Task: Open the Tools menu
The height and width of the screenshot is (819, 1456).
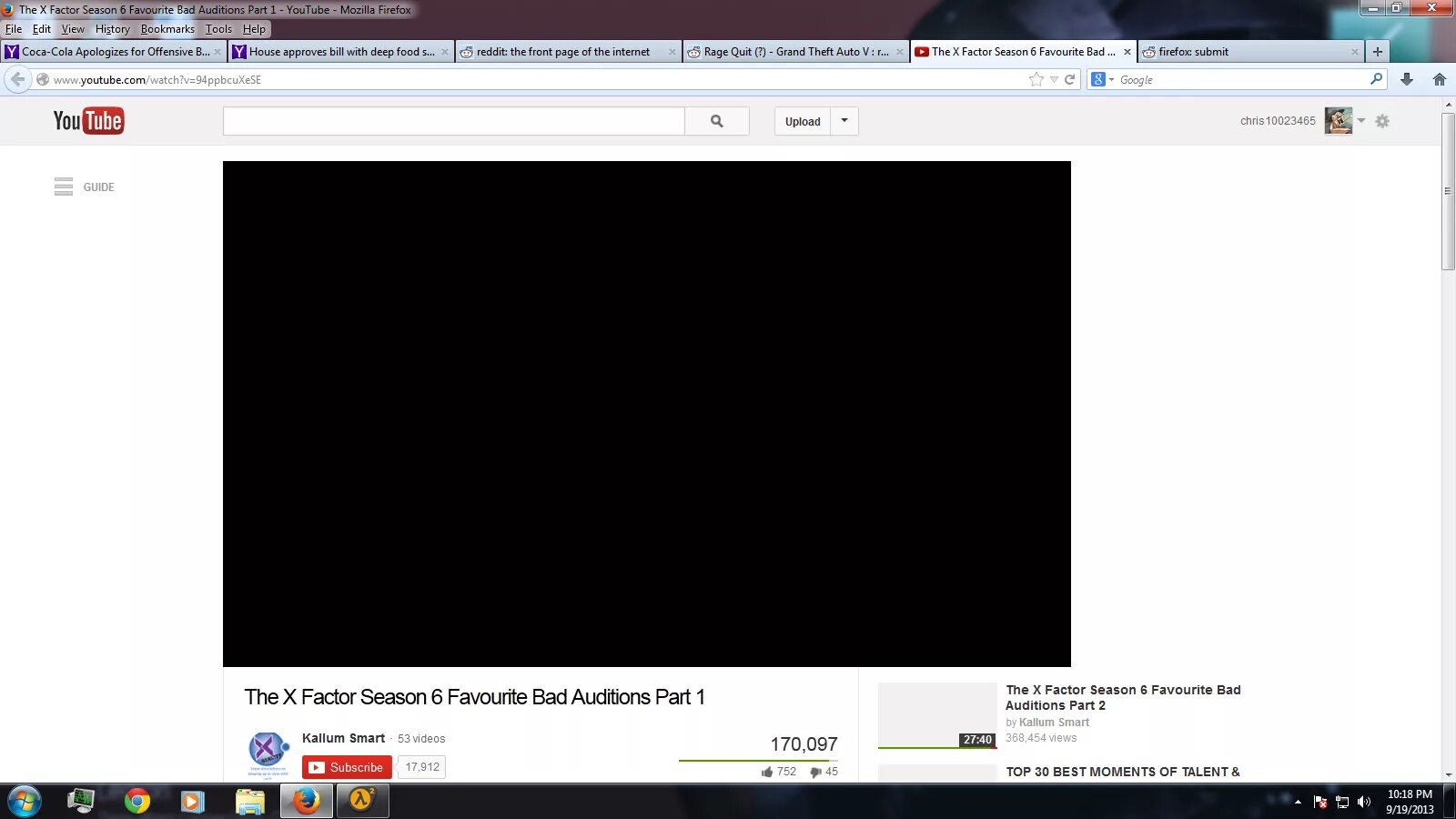Action: coord(218,29)
